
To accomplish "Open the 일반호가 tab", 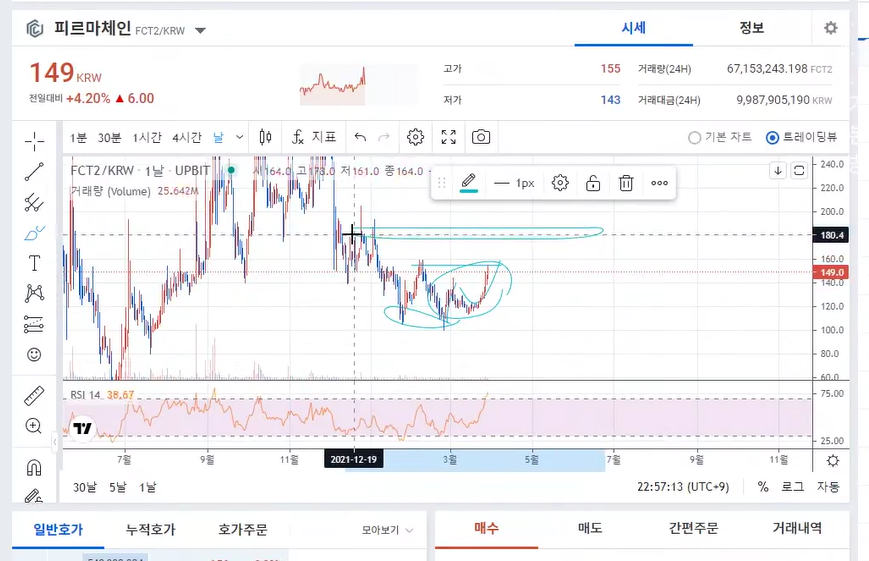I will tap(58, 529).
